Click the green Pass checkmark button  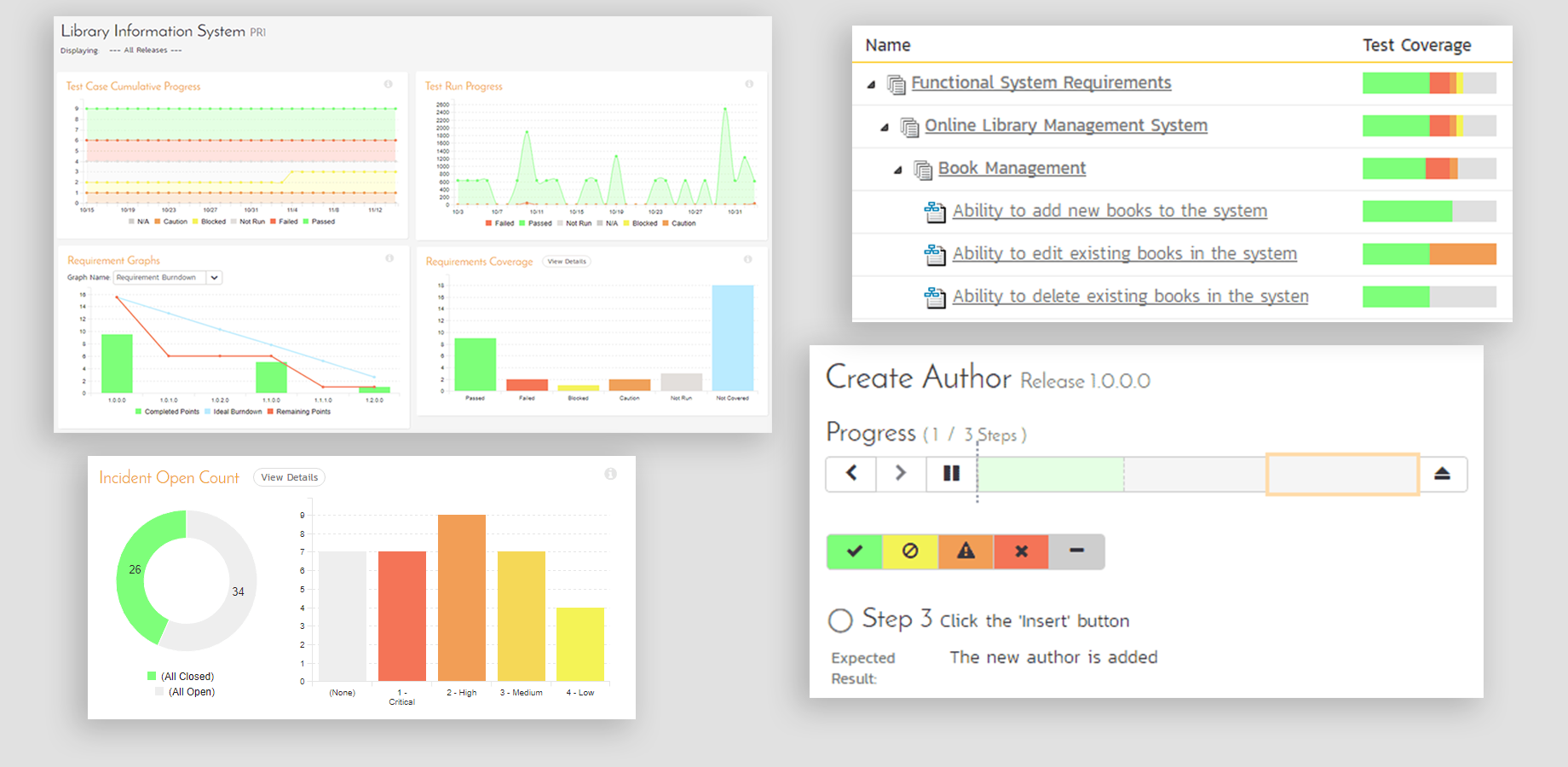(854, 551)
